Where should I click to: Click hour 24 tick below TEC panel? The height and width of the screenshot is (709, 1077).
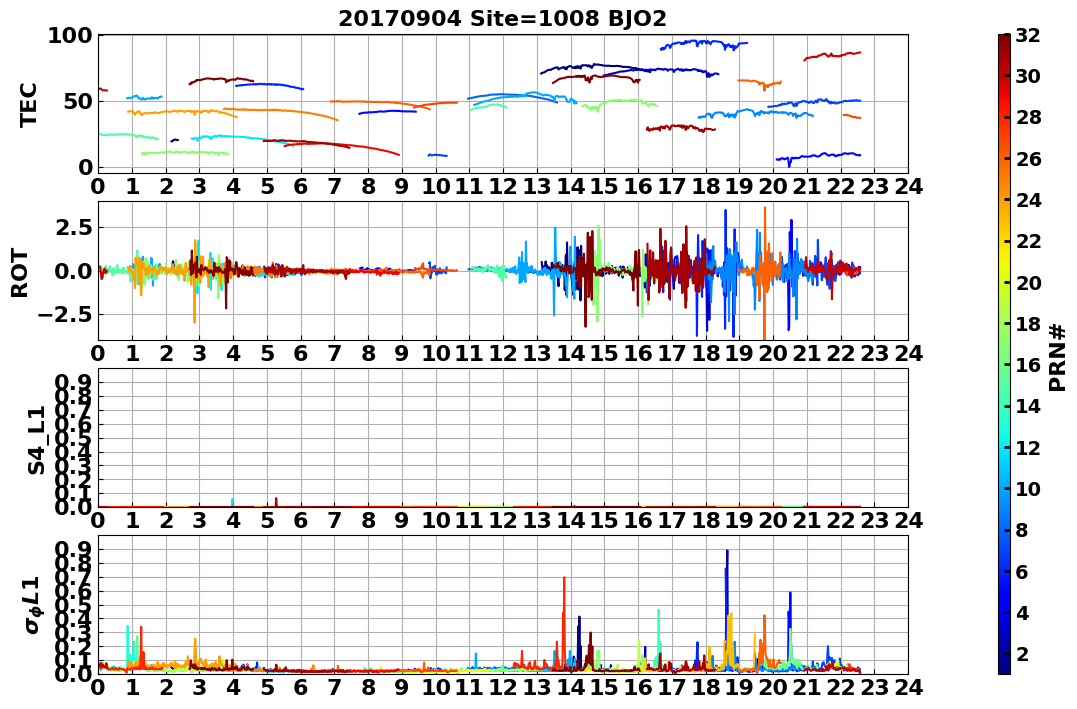coord(908,185)
